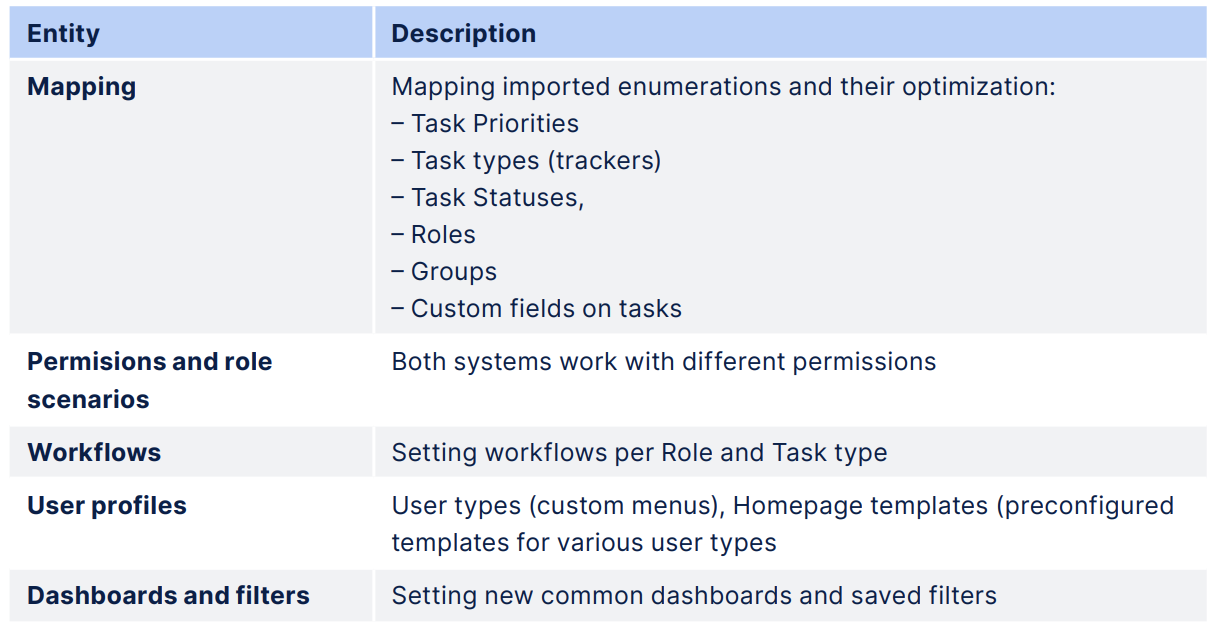
Task: Click the Entity column header
Action: 63,33
